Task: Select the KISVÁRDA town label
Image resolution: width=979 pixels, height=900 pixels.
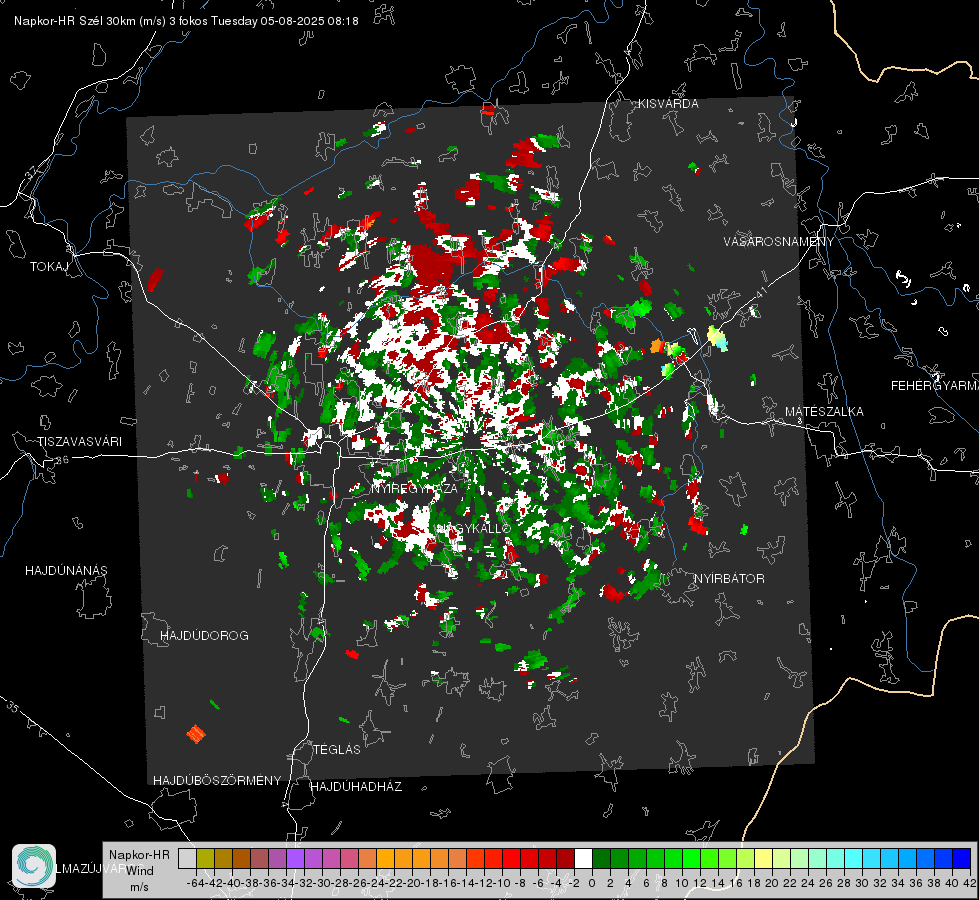Action: coord(668,104)
